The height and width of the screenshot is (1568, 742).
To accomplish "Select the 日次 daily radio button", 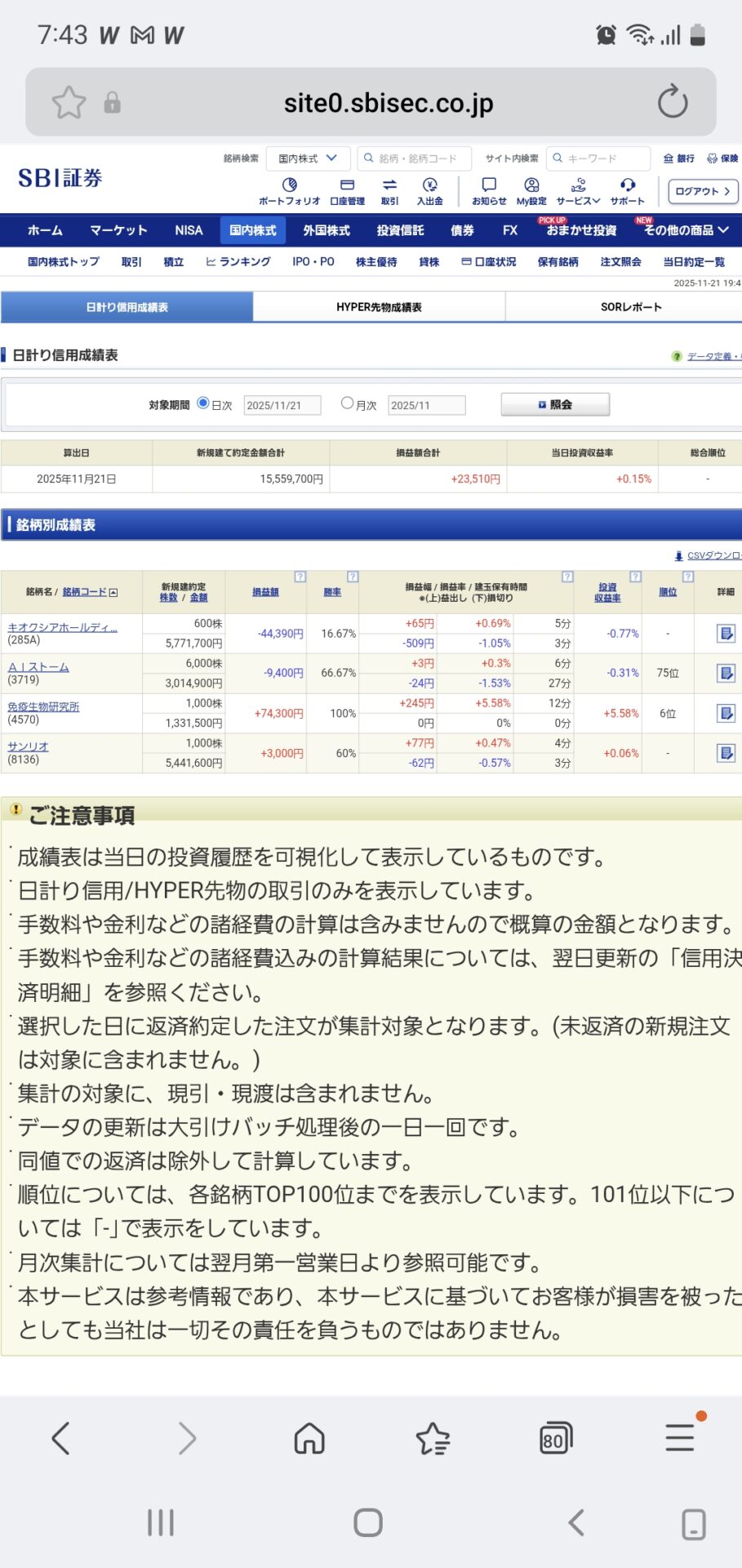I will (203, 403).
